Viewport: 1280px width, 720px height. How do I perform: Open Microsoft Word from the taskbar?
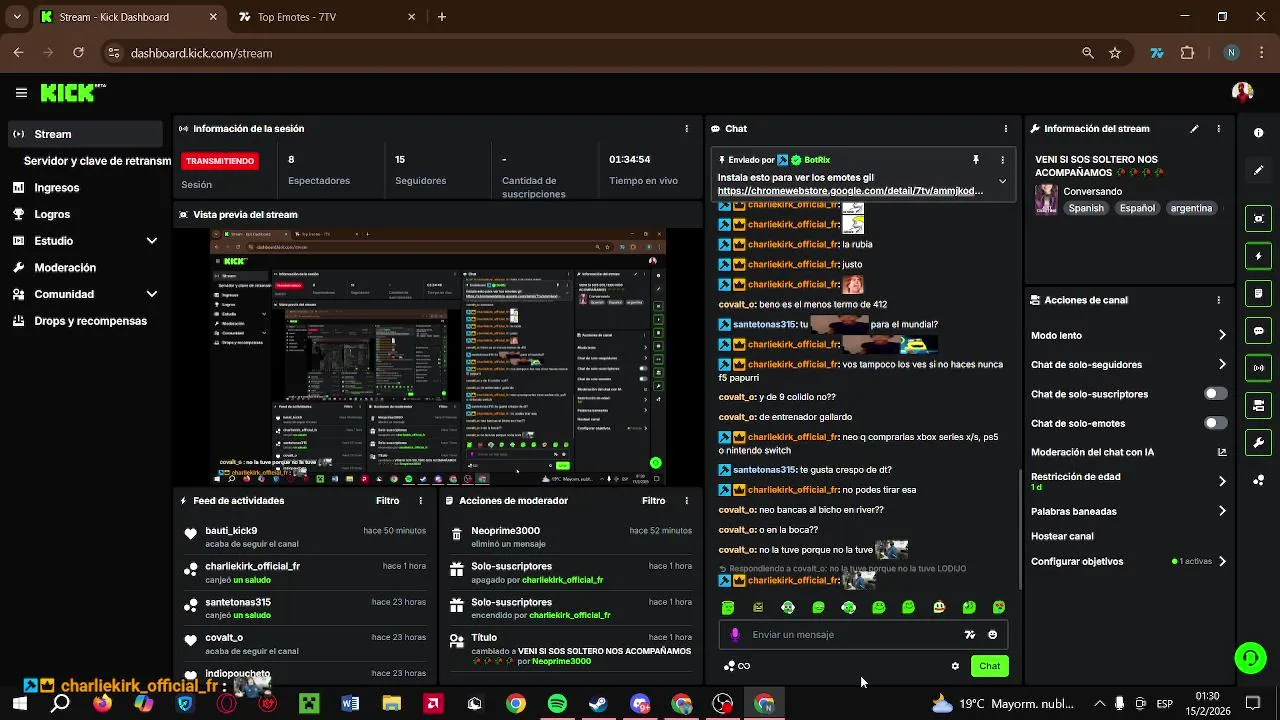(x=350, y=704)
